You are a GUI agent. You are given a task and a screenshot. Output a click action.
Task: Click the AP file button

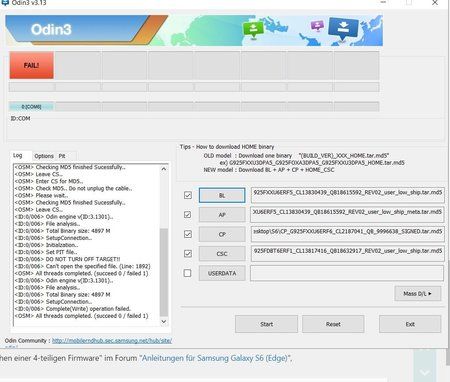(x=222, y=215)
